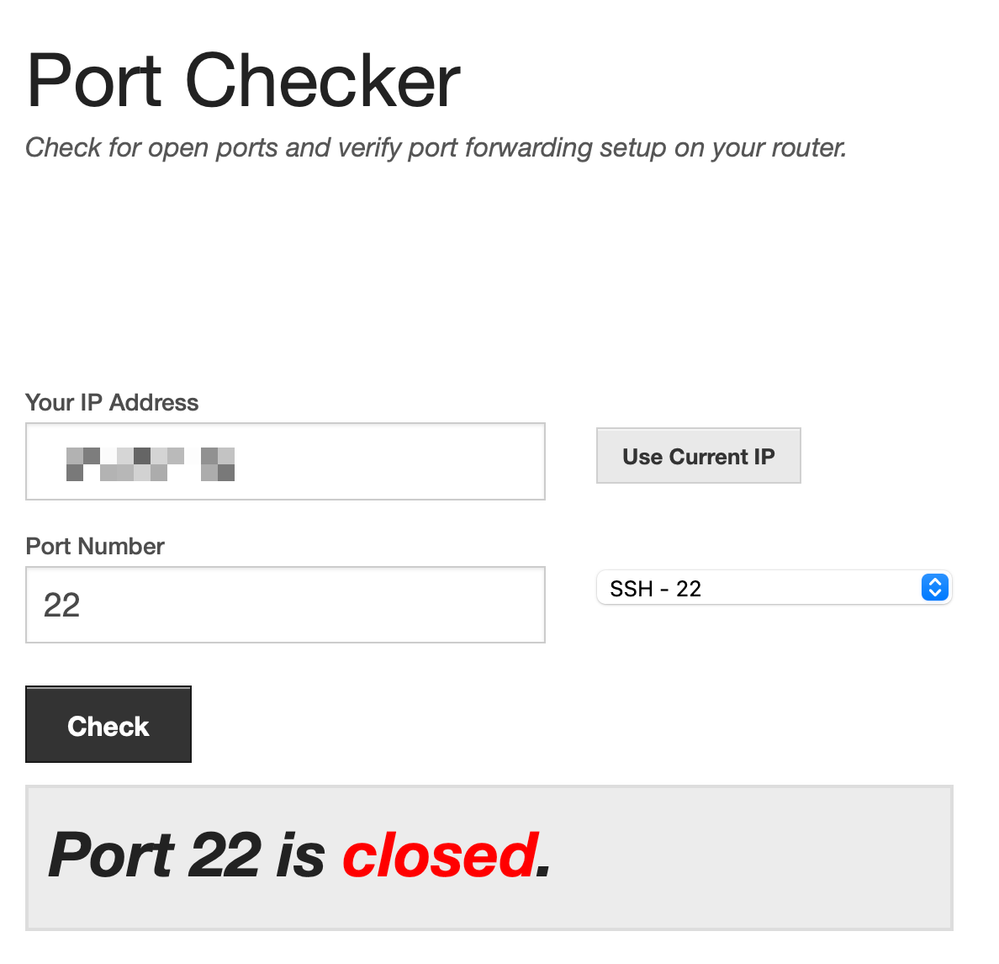Open the SSH - 22 service dropdown
Image resolution: width=999 pixels, height=964 pixels.
775,588
